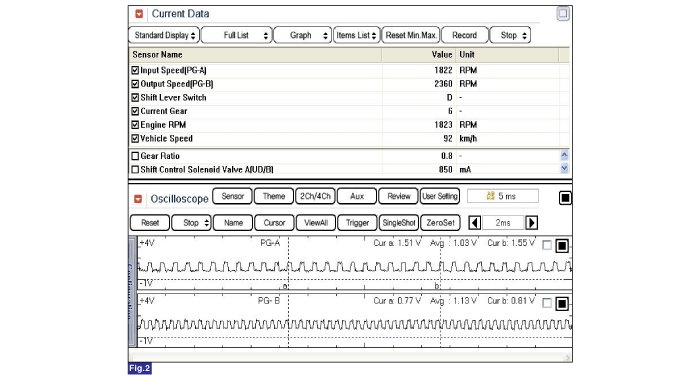Expand the Graph dropdown
The width and height of the screenshot is (700, 376).
click(302, 35)
